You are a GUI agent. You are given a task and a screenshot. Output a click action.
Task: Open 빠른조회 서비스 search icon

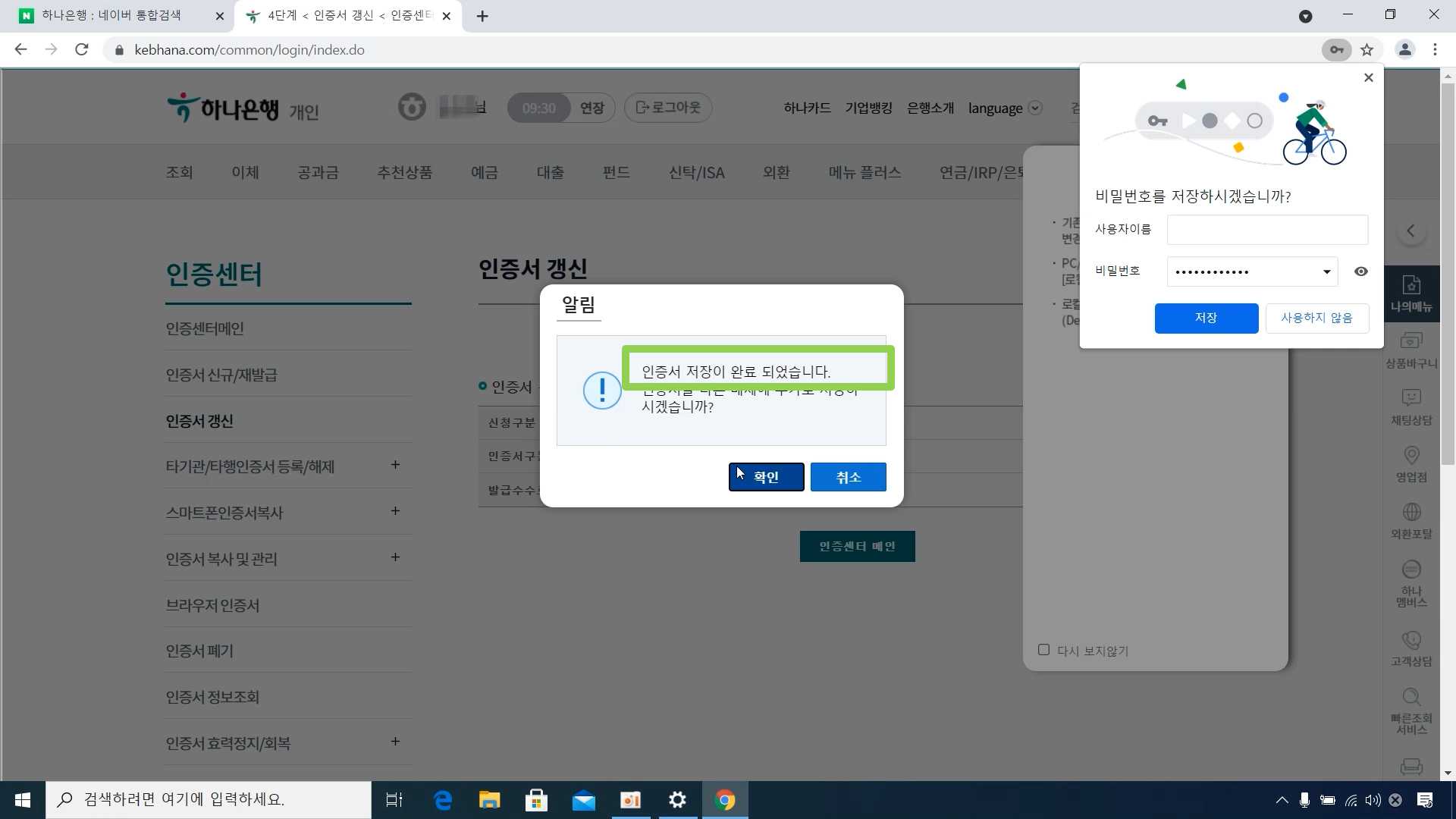click(x=1411, y=709)
